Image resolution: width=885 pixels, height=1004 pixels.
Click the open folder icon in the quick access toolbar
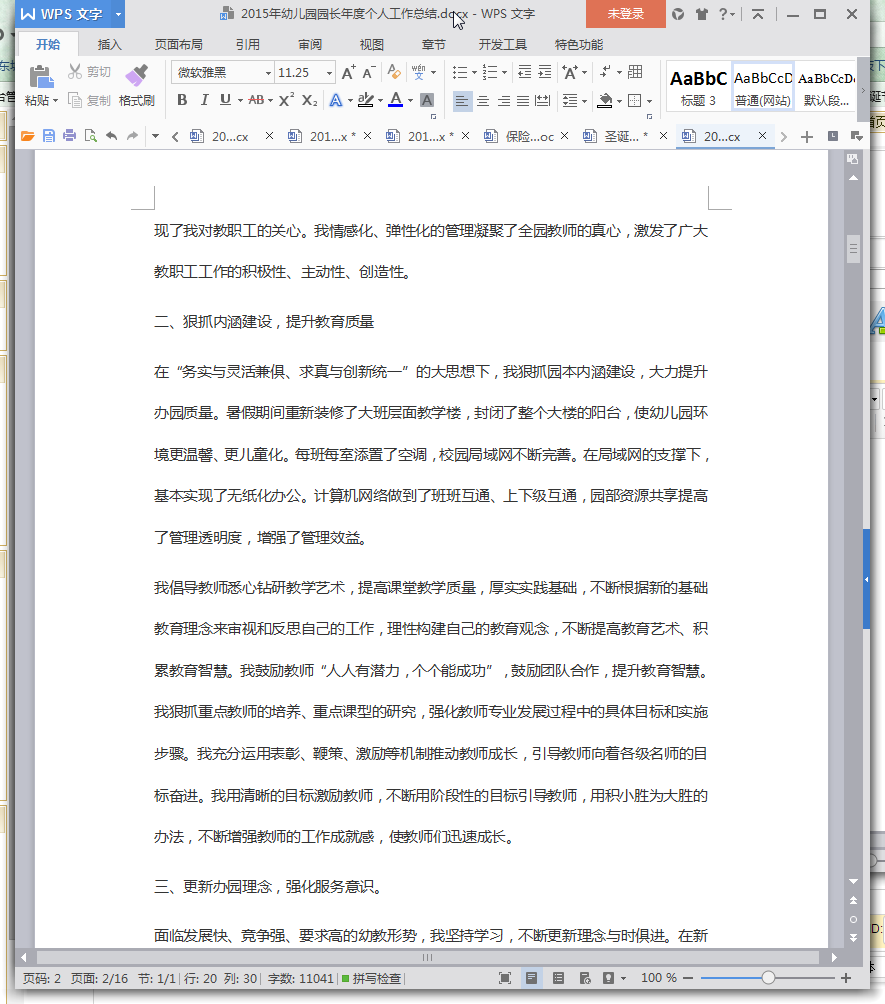point(28,136)
